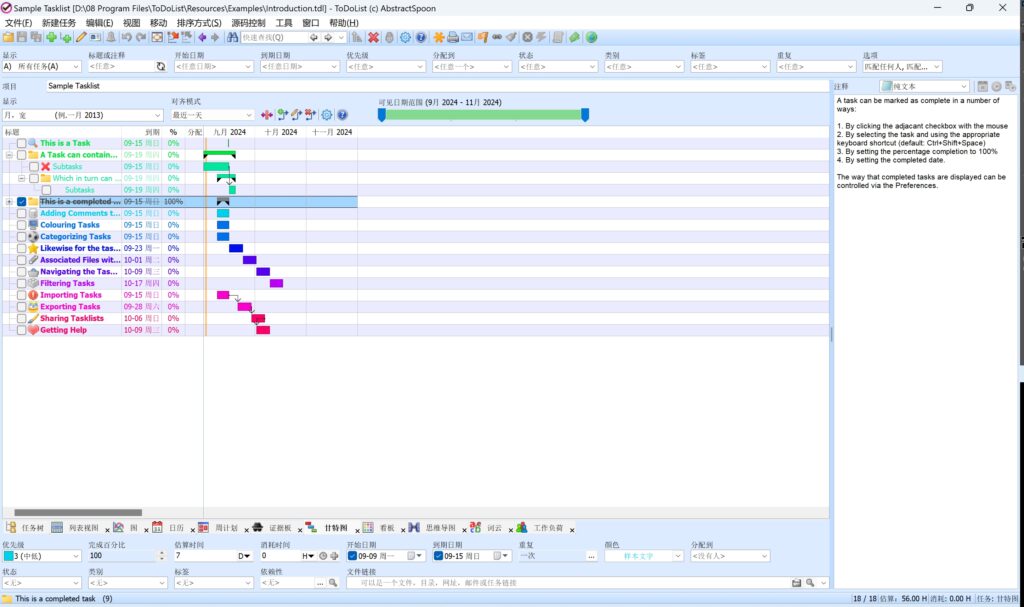
Task: Click the refresh filter icon beside title filter
Action: coord(161,66)
